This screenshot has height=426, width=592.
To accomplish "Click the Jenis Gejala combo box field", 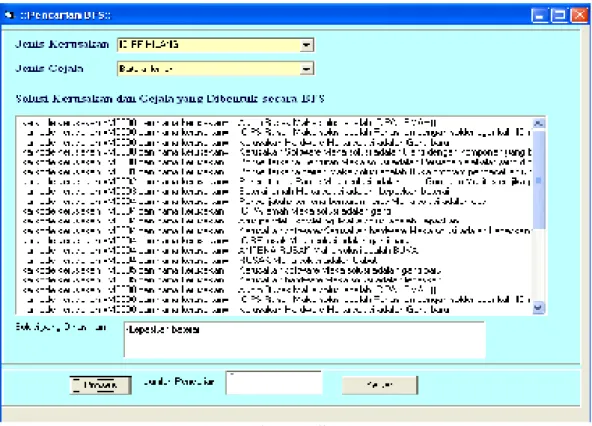I will (x=215, y=69).
